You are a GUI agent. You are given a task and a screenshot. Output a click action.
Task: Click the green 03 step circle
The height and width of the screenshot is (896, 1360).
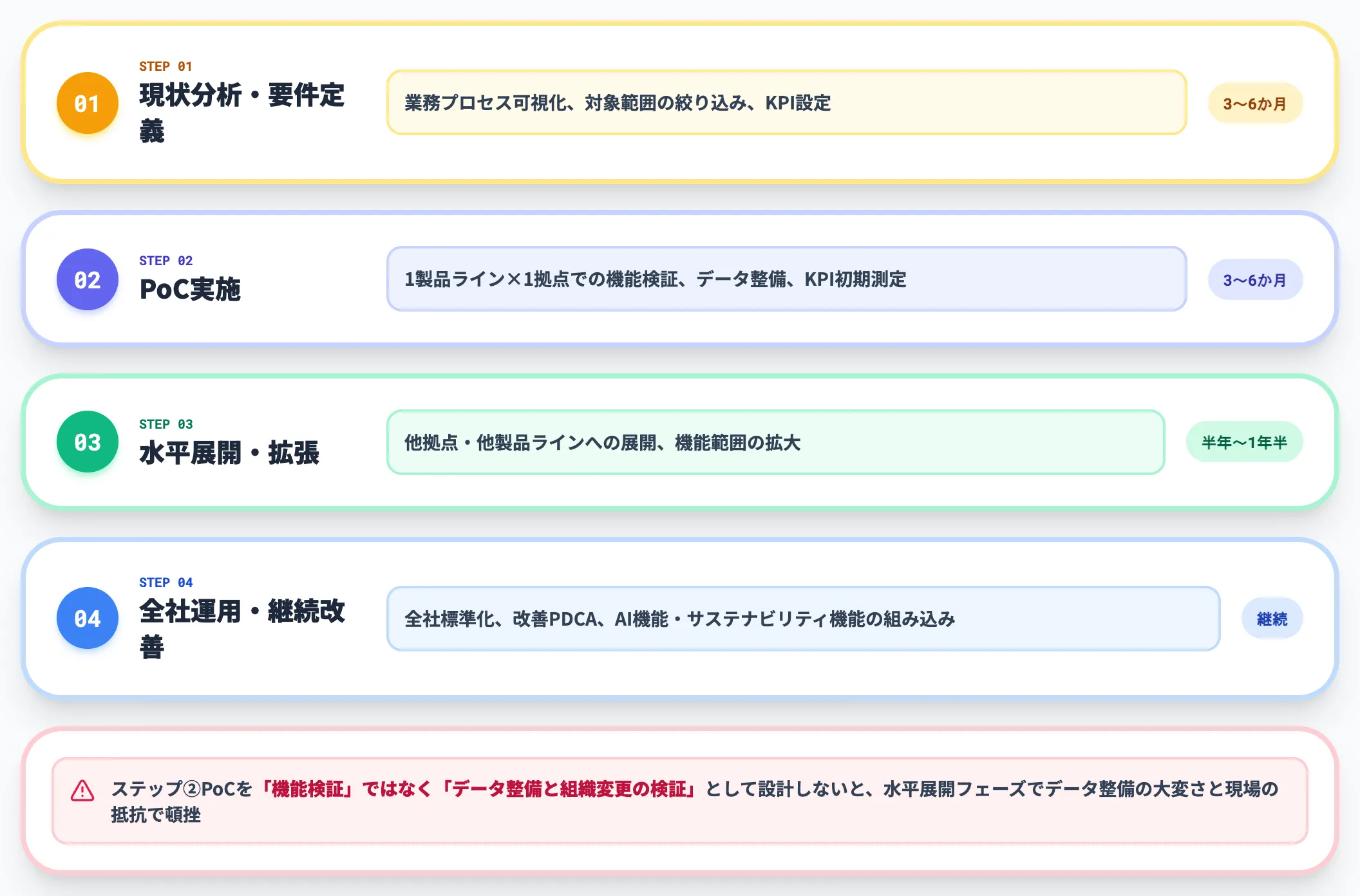[88, 442]
